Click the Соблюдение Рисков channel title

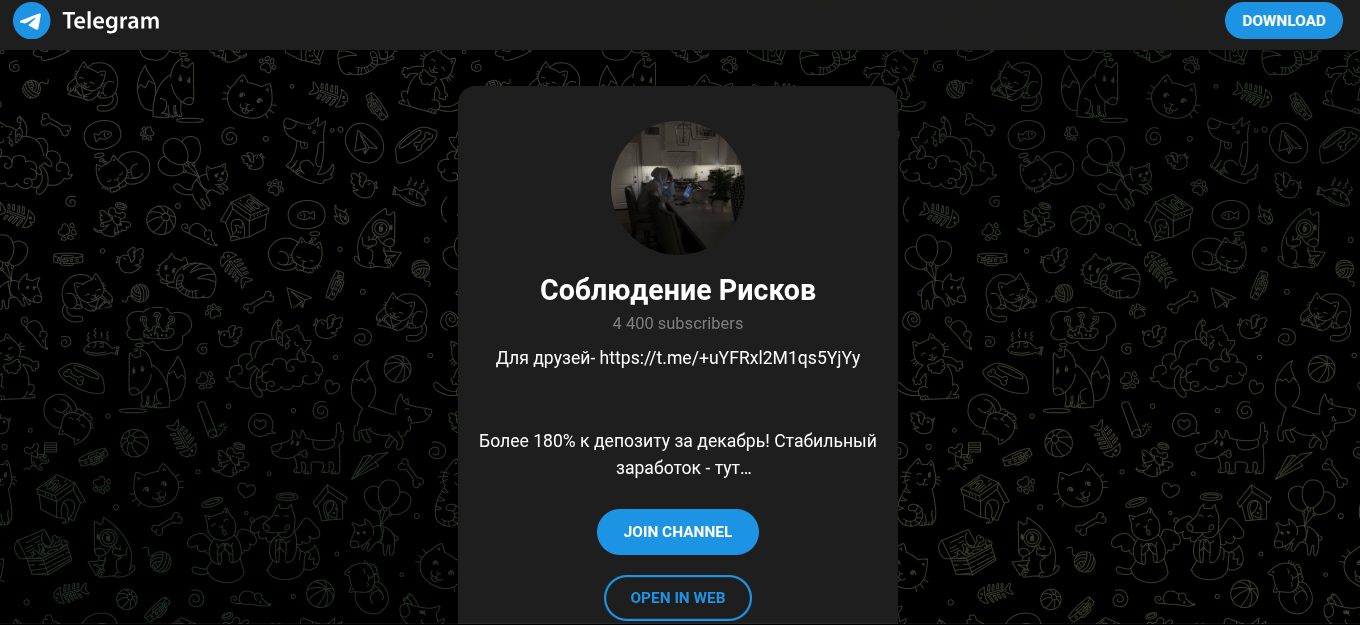click(x=678, y=290)
